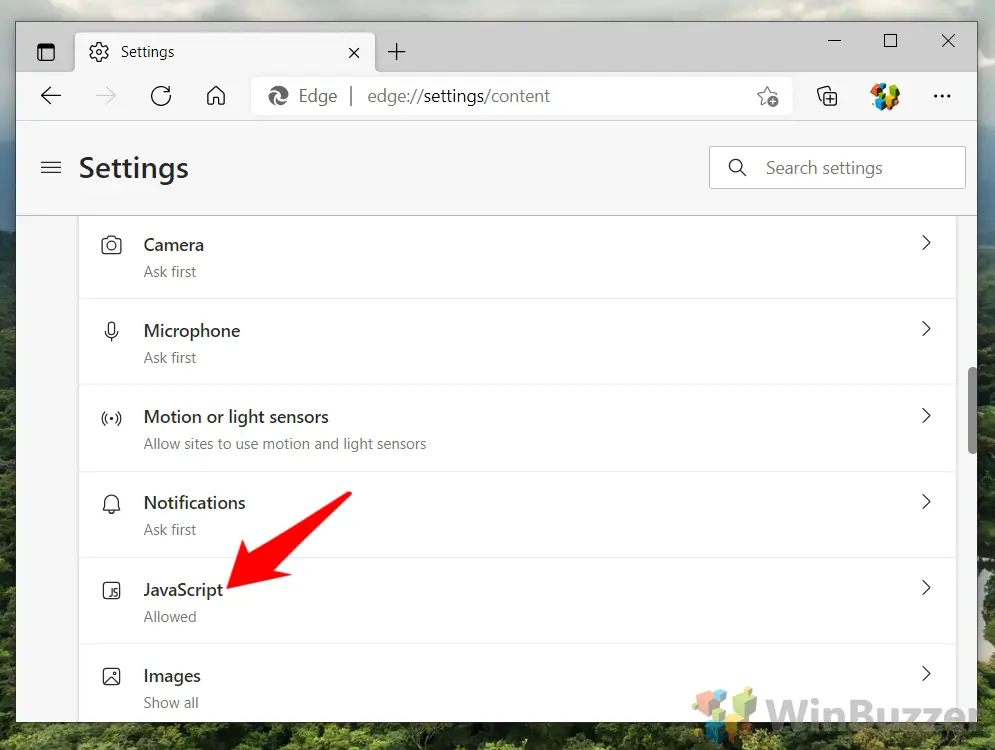Refresh the settings page

(x=161, y=96)
